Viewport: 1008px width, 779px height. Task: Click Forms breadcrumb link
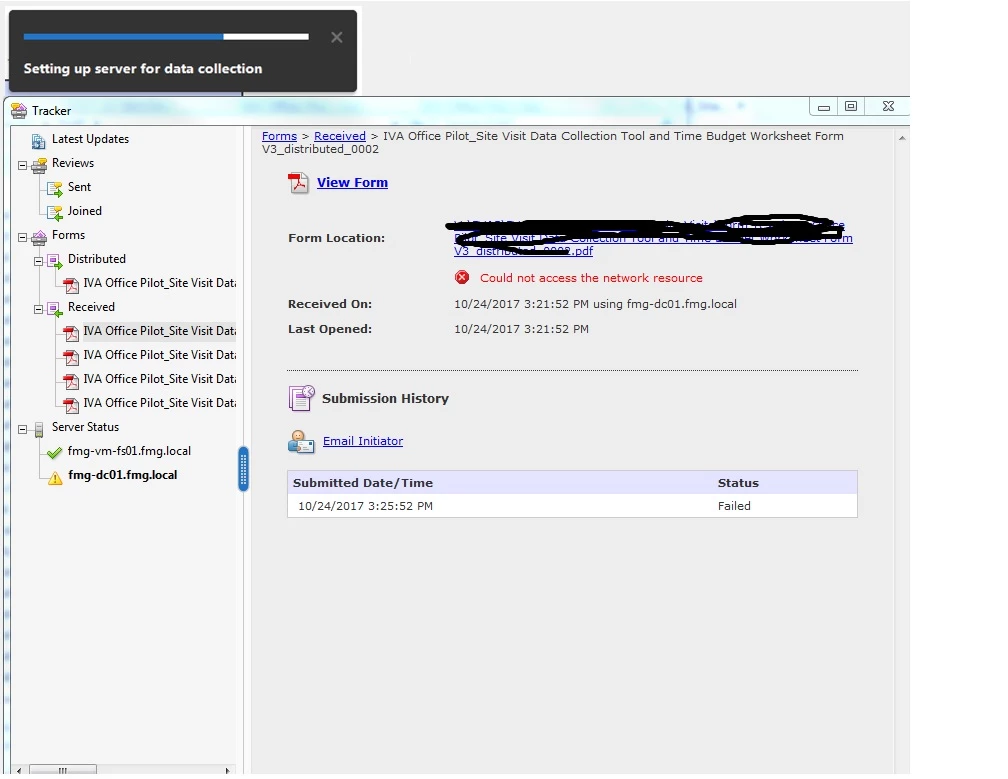tap(279, 136)
